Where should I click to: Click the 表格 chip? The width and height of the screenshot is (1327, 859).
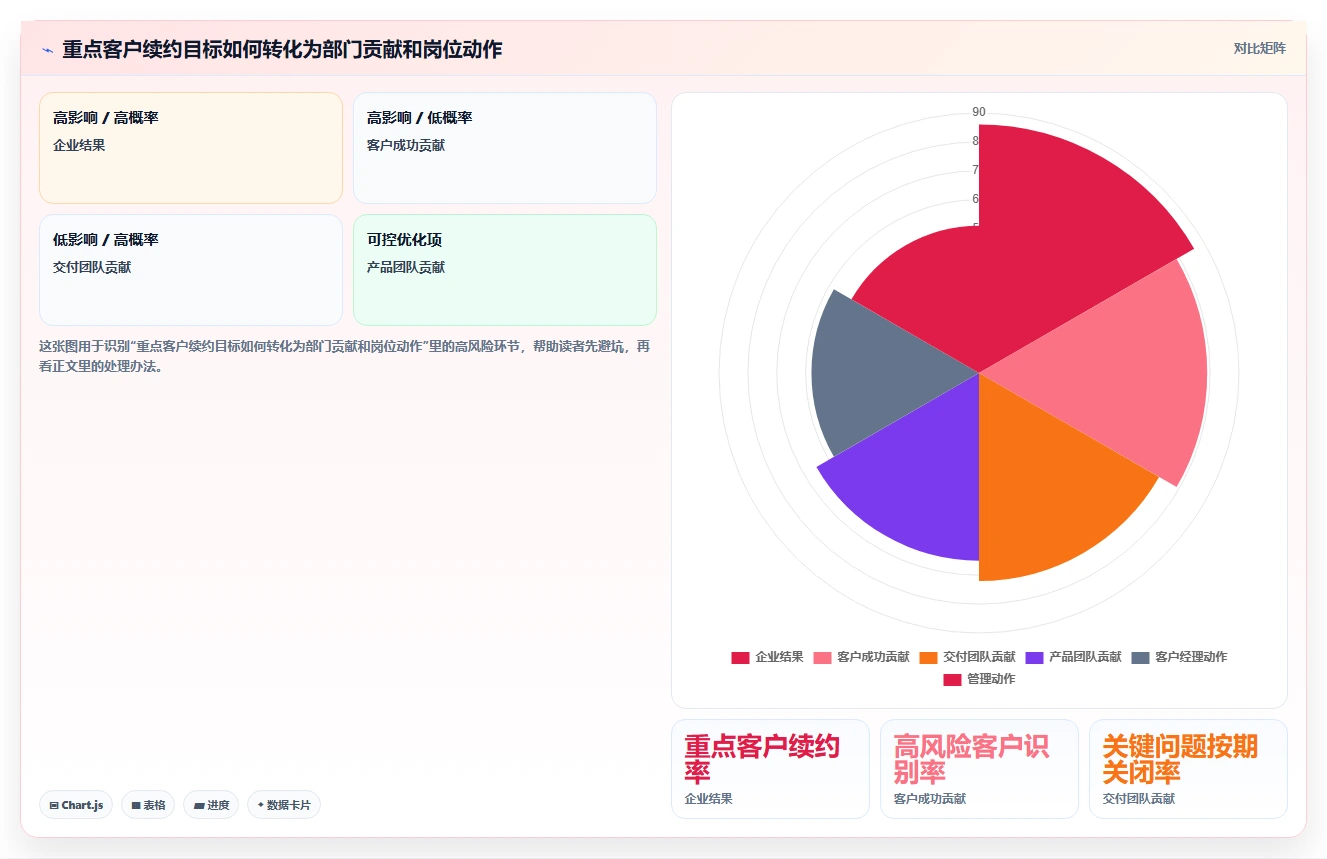click(x=148, y=805)
